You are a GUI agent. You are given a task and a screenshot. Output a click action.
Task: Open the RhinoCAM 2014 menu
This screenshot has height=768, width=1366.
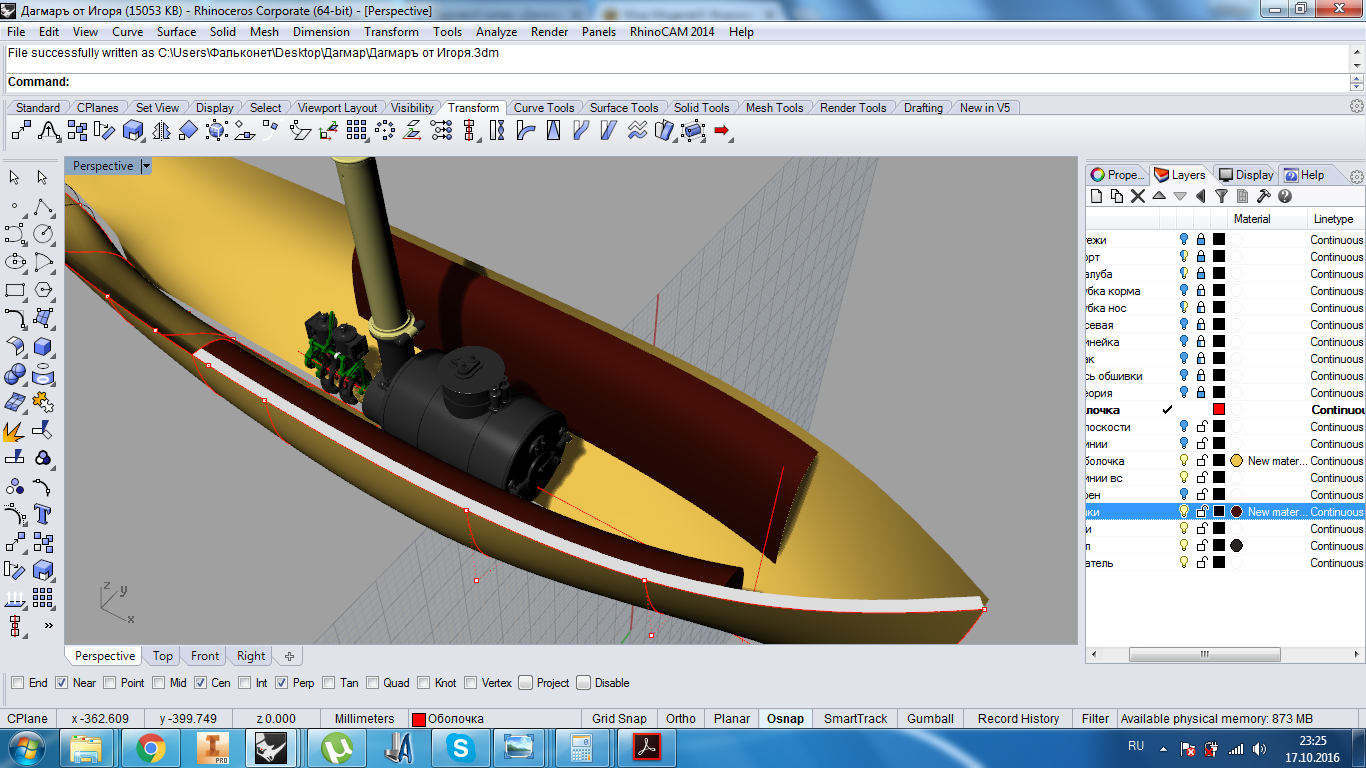[672, 32]
